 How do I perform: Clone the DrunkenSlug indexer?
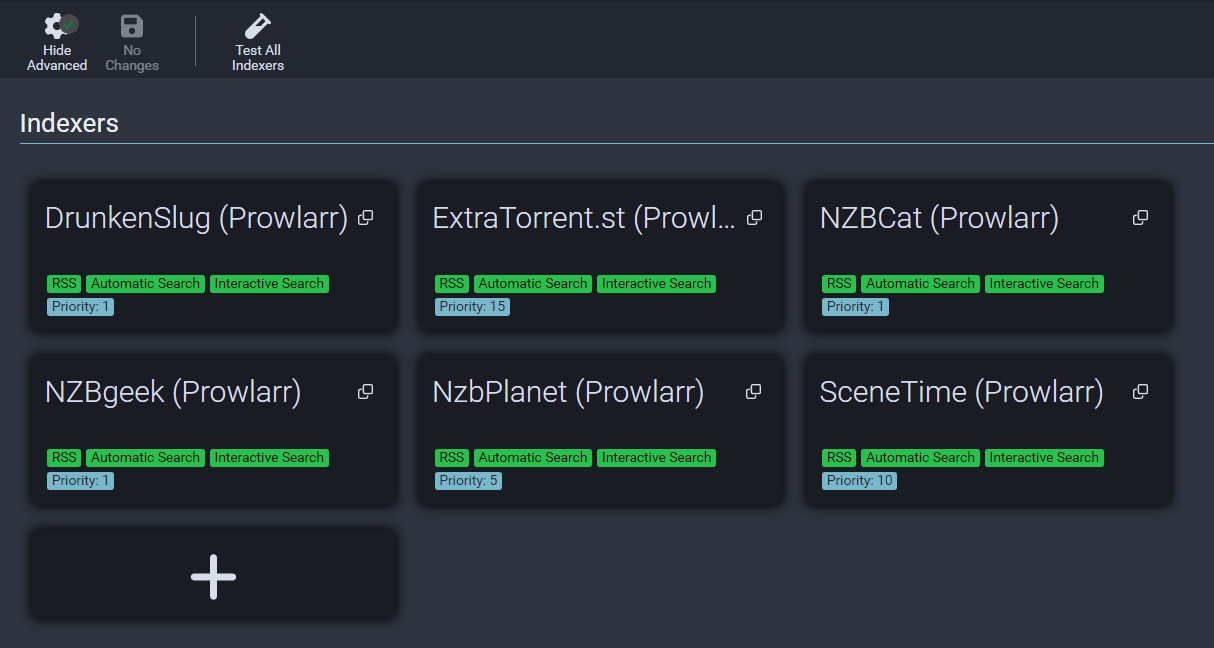pyautogui.click(x=366, y=218)
